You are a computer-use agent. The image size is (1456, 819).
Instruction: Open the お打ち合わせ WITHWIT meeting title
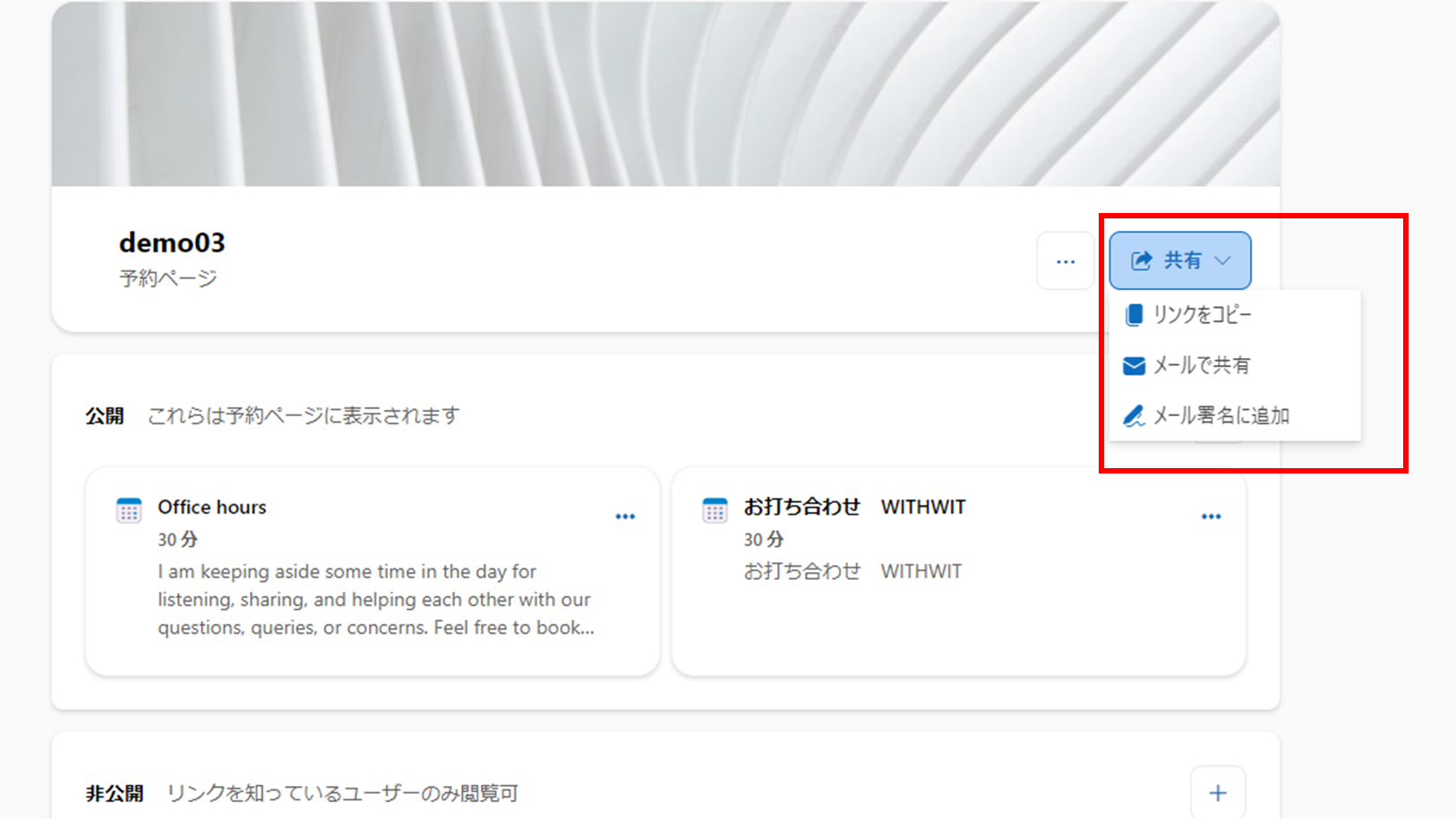coord(854,507)
